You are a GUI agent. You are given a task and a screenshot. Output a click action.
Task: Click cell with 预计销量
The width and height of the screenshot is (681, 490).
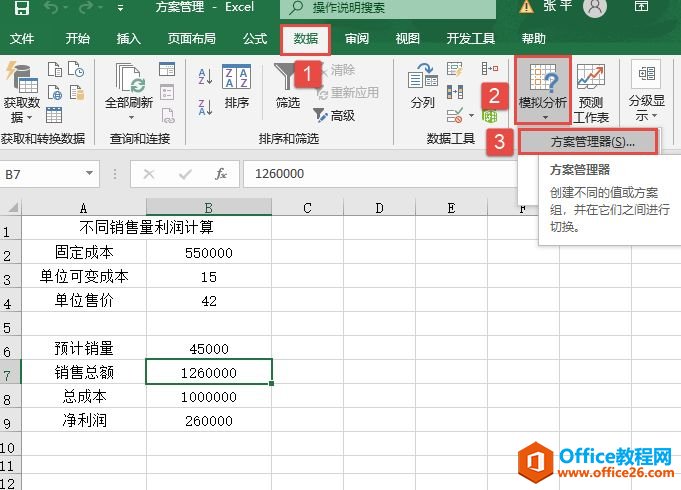84,348
